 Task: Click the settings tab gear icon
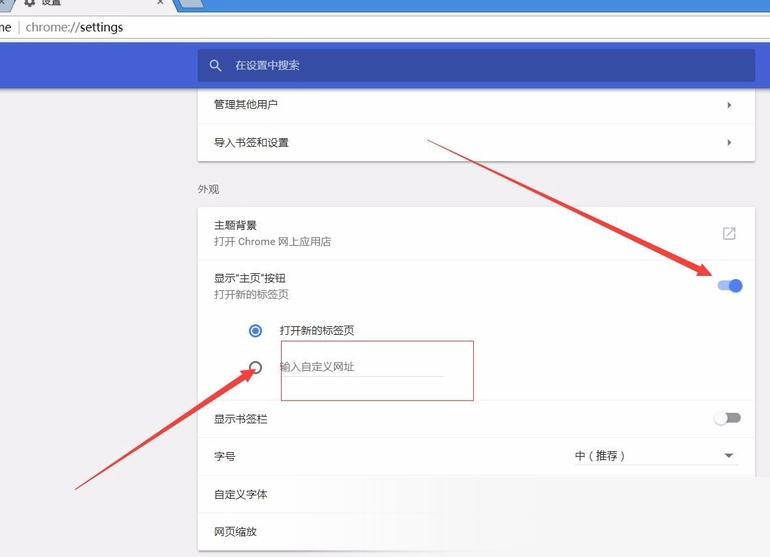[29, 2]
